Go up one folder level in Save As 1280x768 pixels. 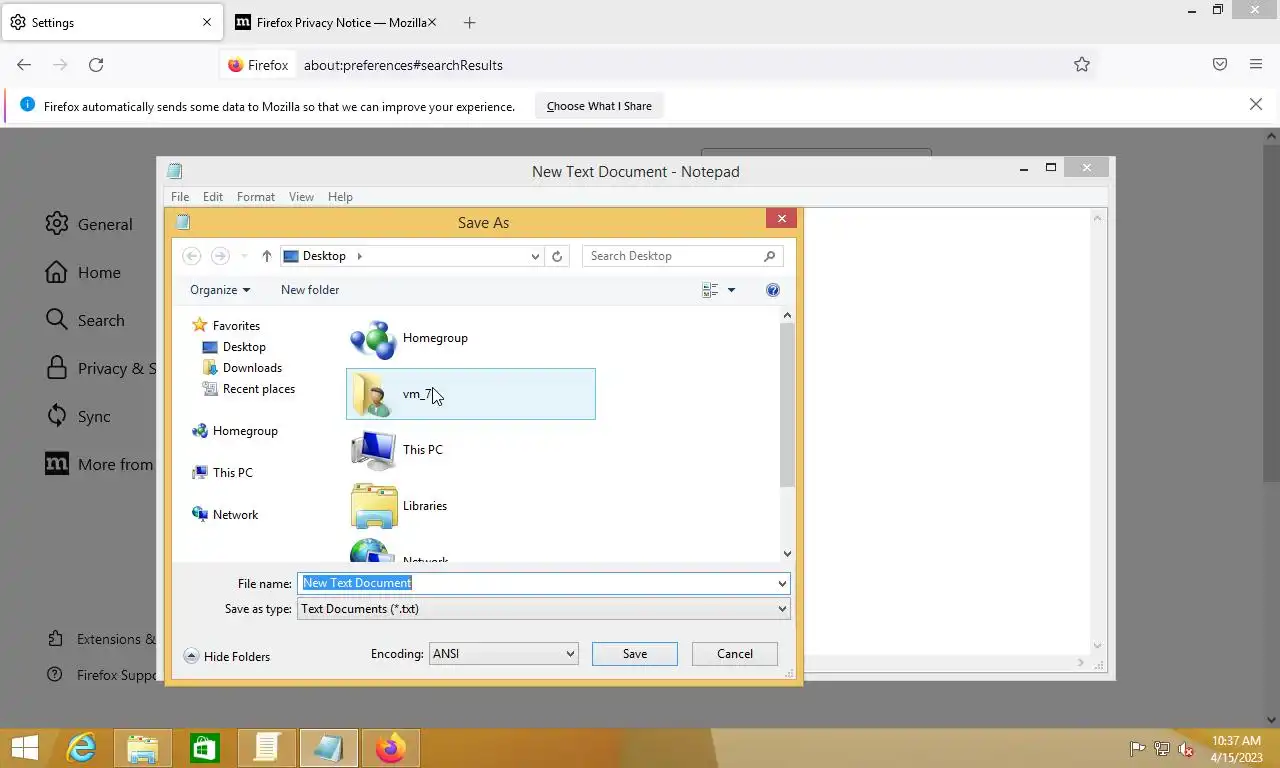point(266,256)
